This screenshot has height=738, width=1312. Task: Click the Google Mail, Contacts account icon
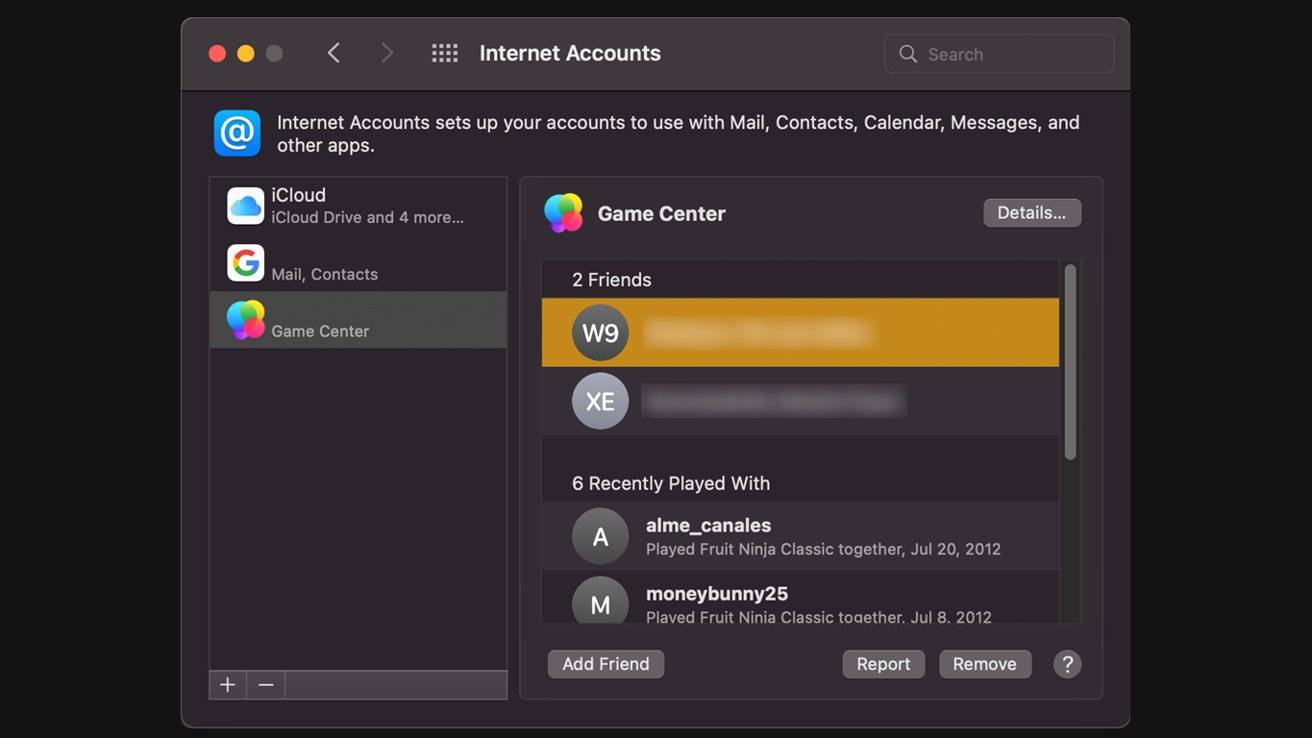245,263
